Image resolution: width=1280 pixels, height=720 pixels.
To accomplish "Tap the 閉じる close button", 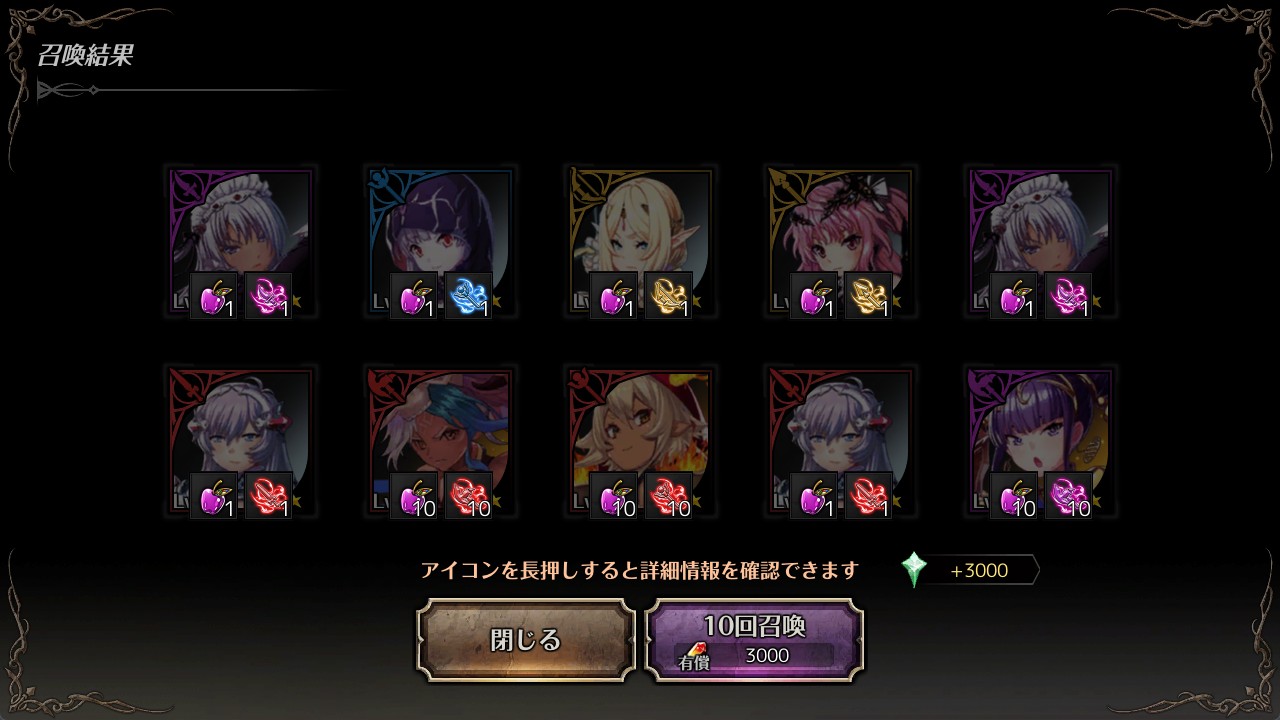I will click(x=526, y=640).
